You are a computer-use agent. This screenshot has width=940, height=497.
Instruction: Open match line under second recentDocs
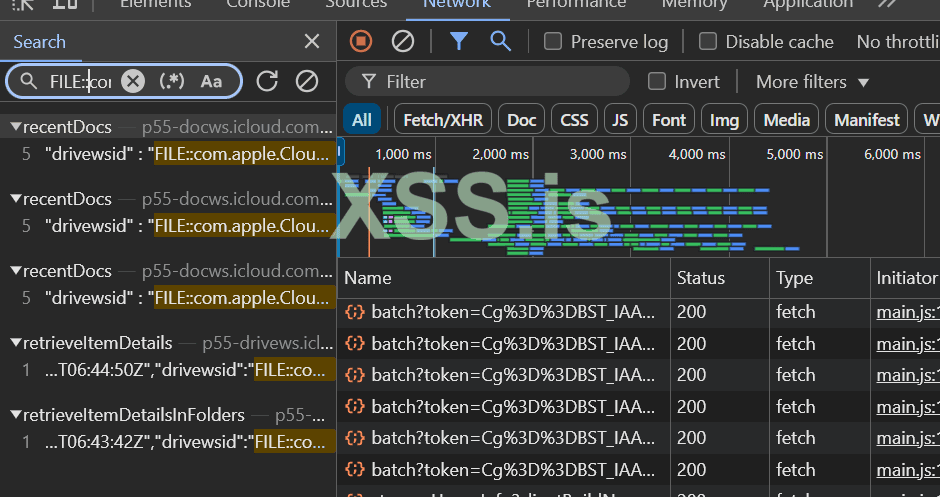point(168,226)
